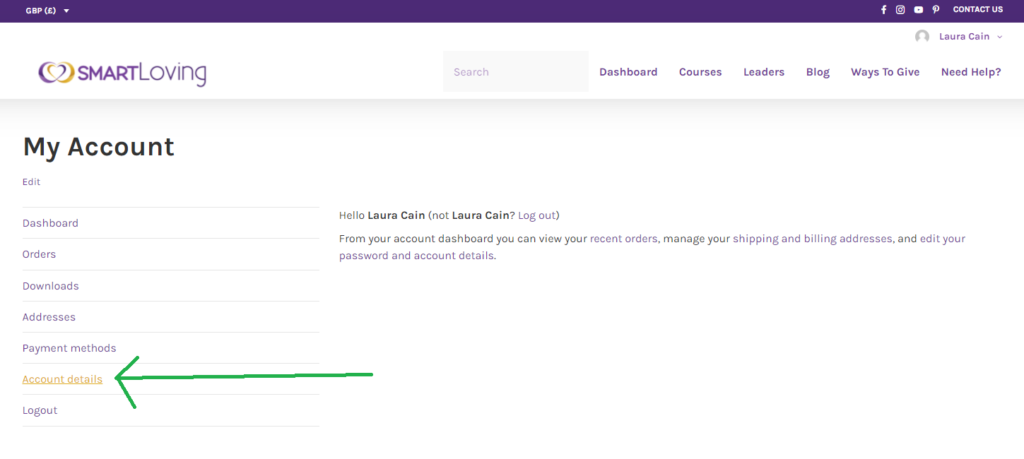
Task: Open the YouTube social icon
Action: coord(918,10)
